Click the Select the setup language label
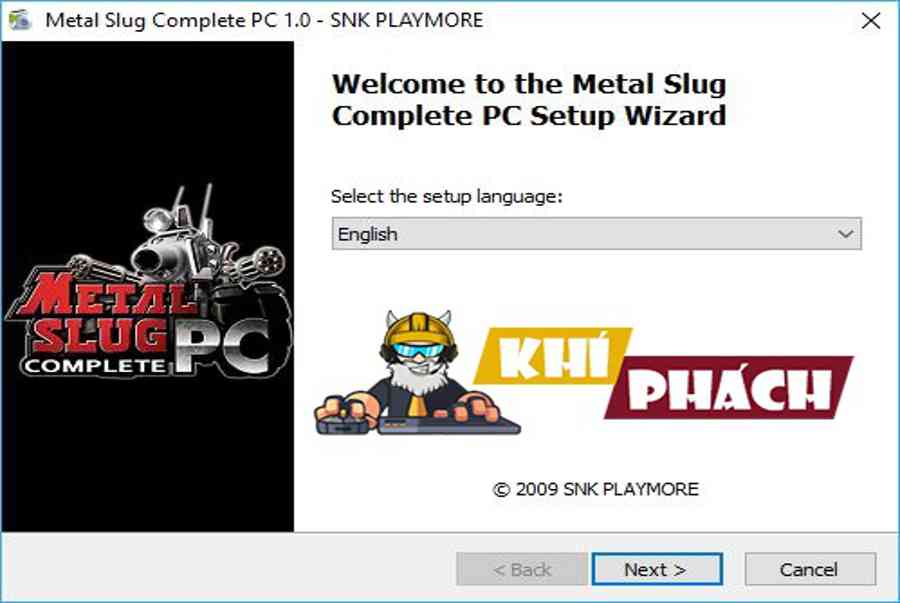900x603 pixels. (x=447, y=196)
